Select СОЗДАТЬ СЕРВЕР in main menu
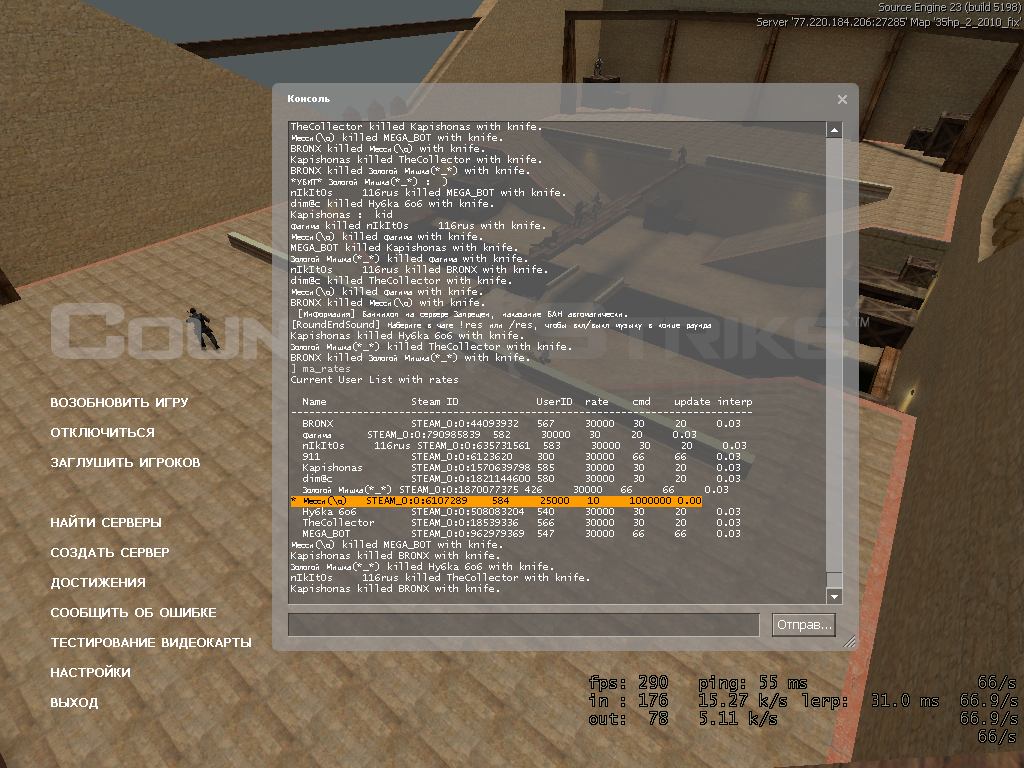 tap(110, 552)
